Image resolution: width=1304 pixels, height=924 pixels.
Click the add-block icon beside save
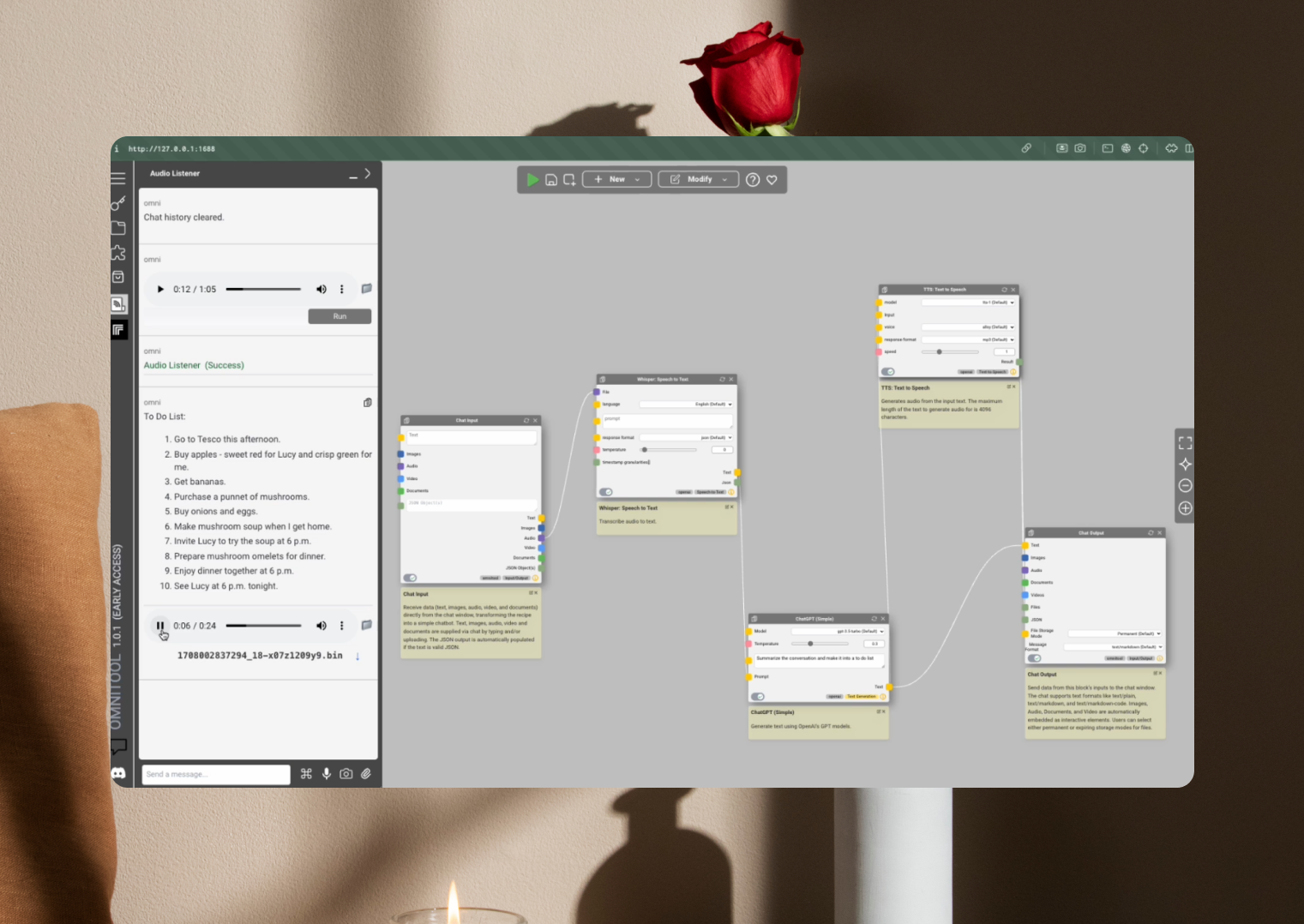pyautogui.click(x=569, y=180)
